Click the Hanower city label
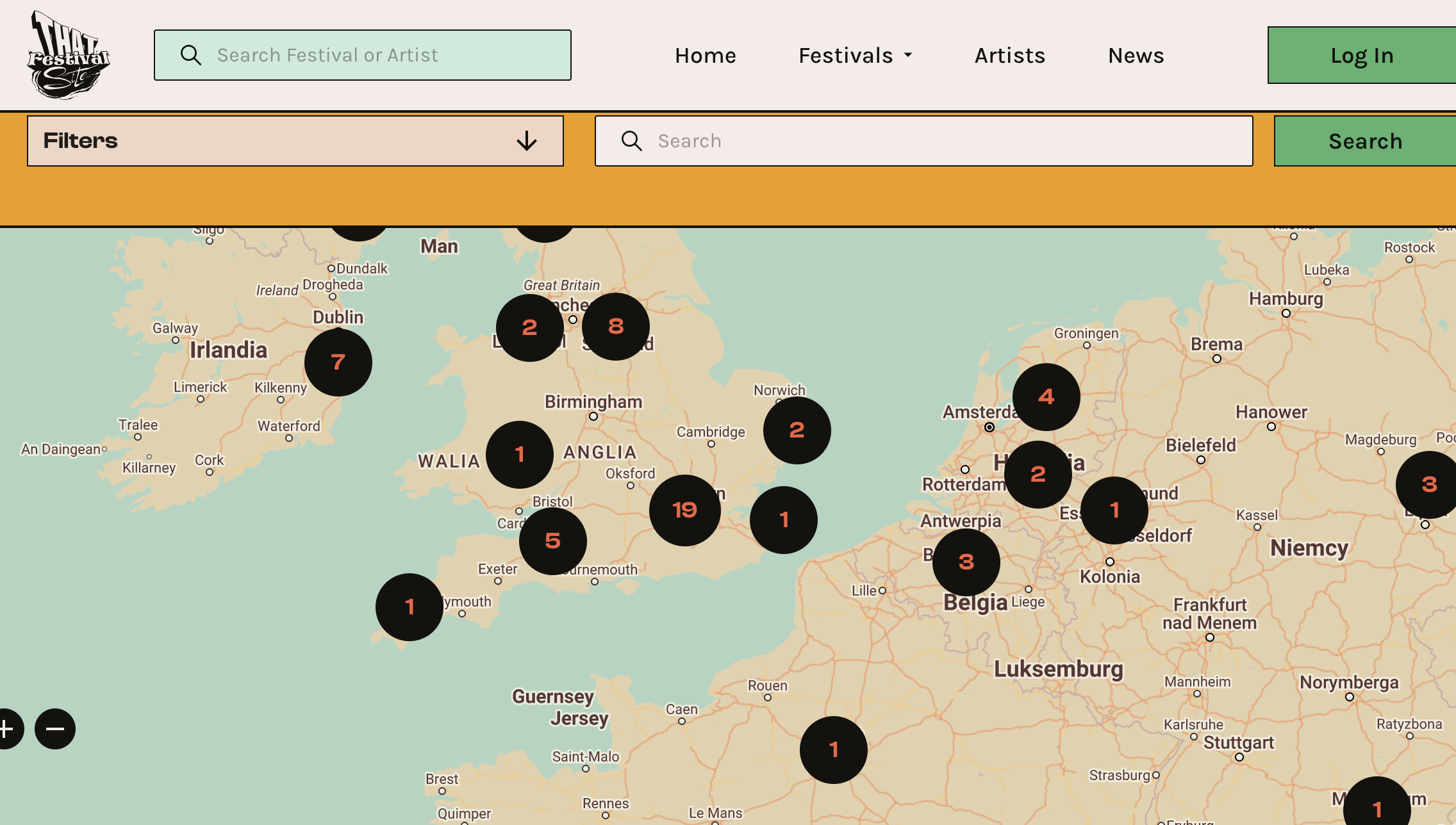The width and height of the screenshot is (1456, 825). click(1271, 412)
